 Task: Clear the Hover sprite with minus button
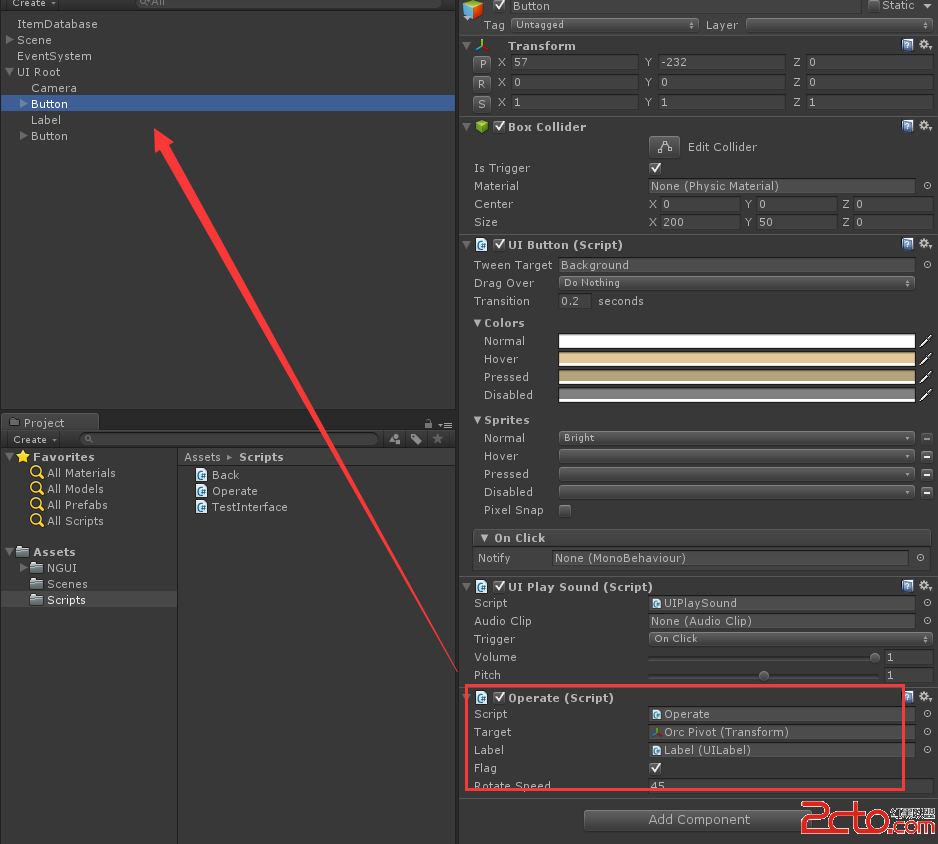(927, 456)
